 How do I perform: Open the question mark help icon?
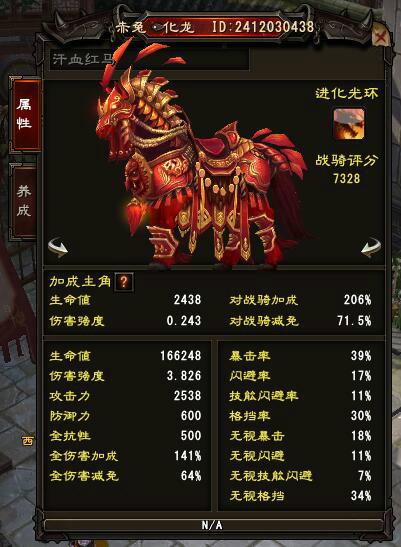(124, 282)
